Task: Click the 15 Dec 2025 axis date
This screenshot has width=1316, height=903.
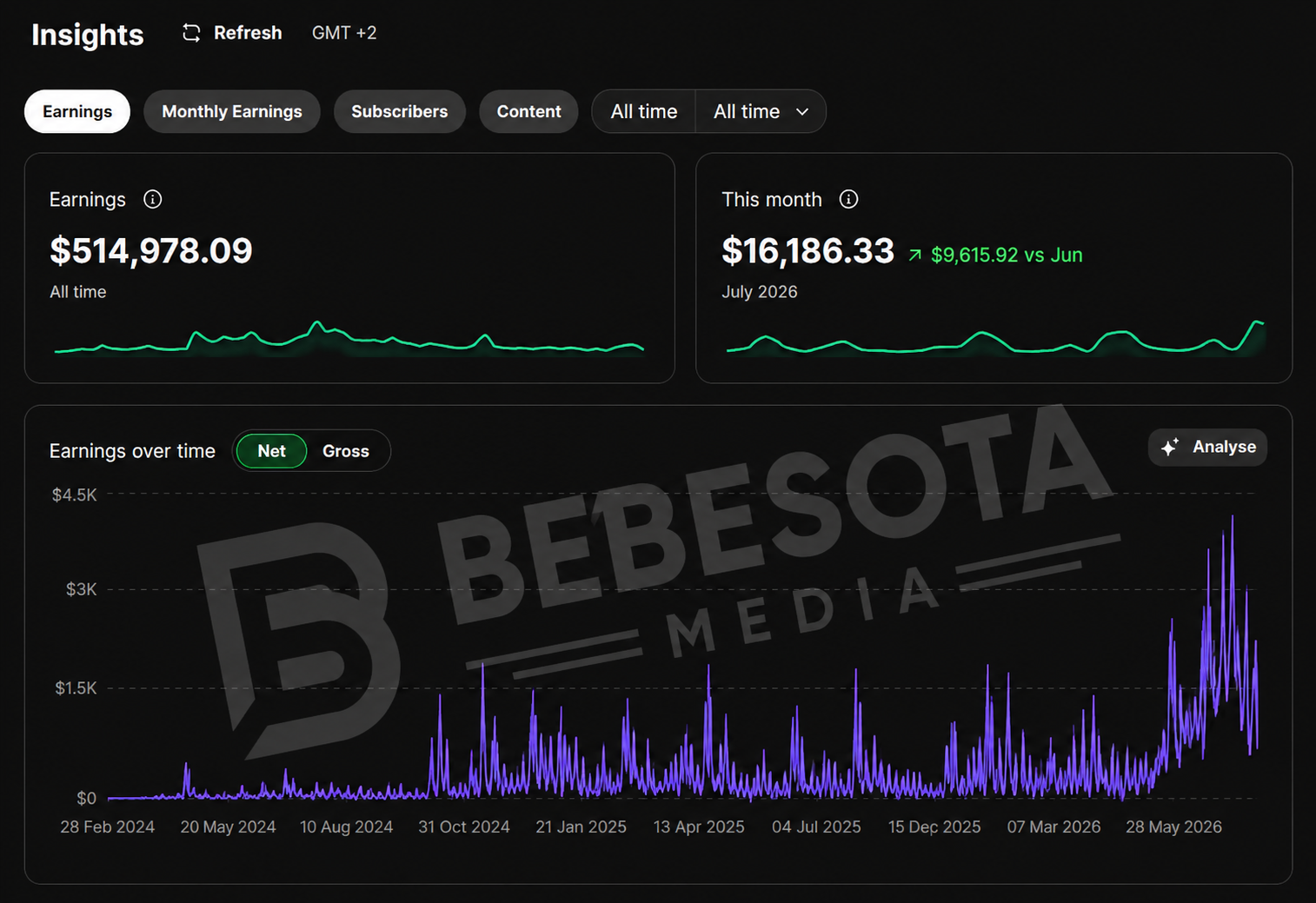Action: pyautogui.click(x=934, y=827)
